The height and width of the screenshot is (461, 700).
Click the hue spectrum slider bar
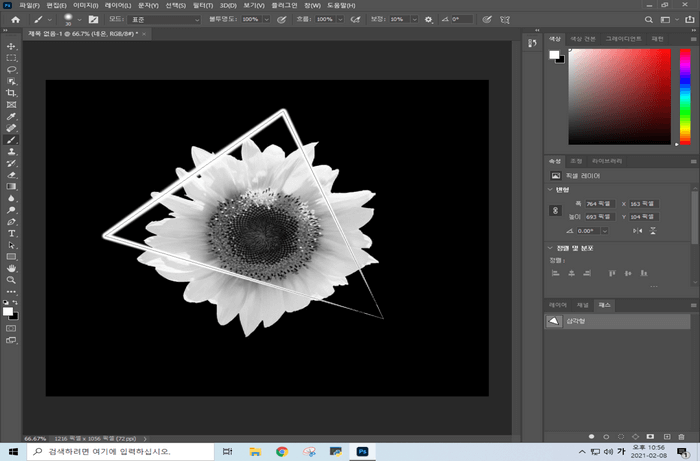(685, 95)
